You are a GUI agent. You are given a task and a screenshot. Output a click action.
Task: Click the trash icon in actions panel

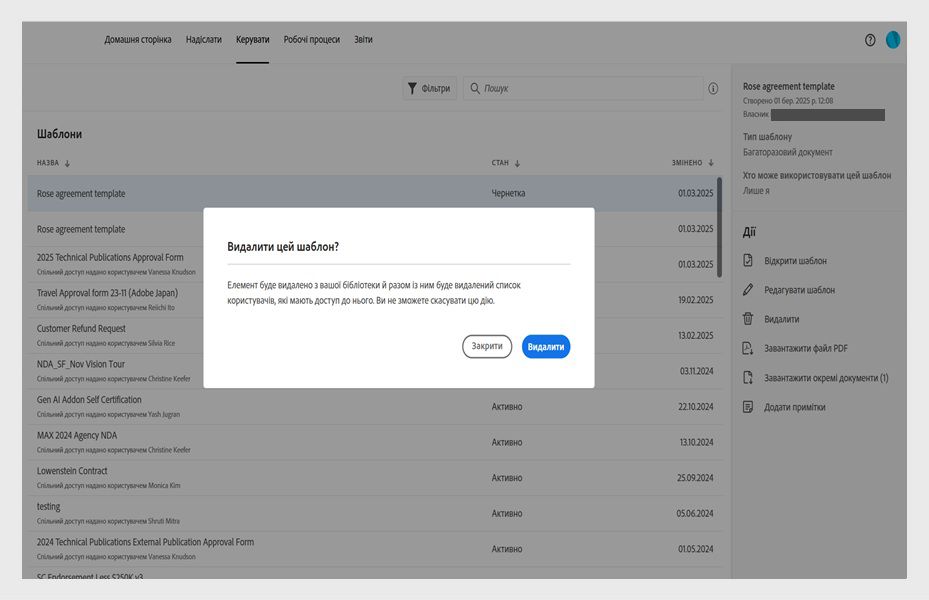point(748,319)
